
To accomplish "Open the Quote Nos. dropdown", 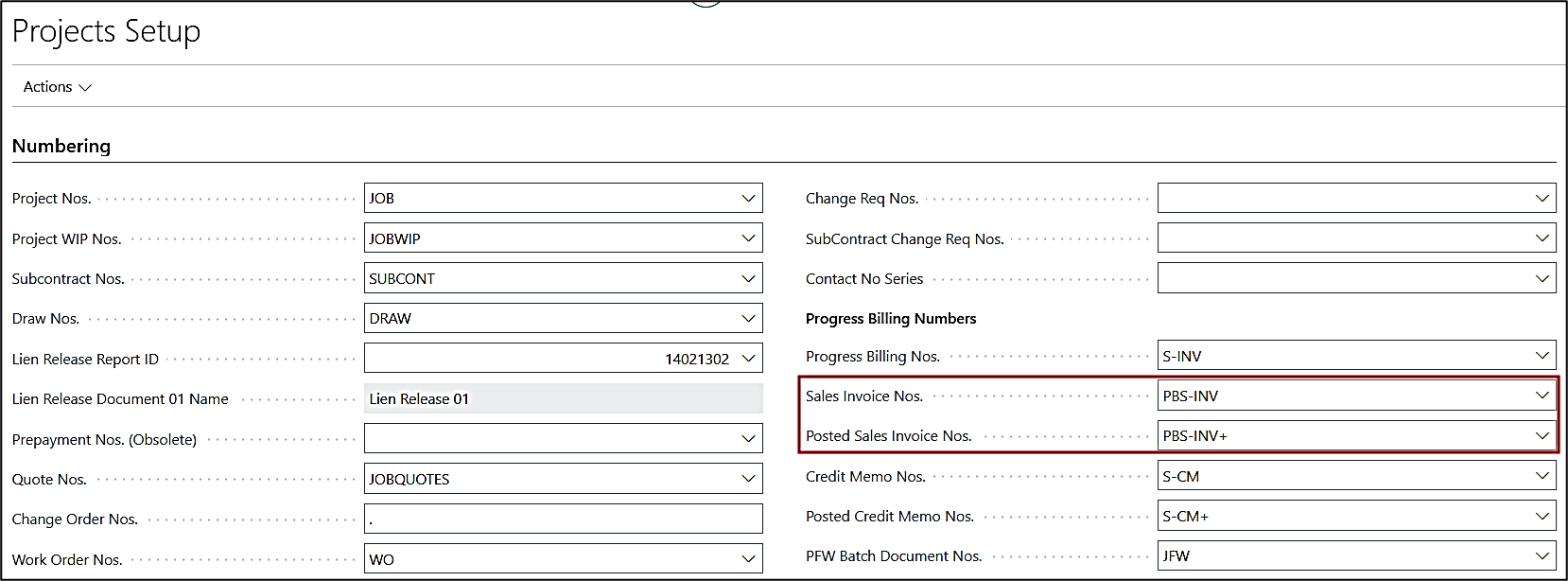I will coord(748,479).
